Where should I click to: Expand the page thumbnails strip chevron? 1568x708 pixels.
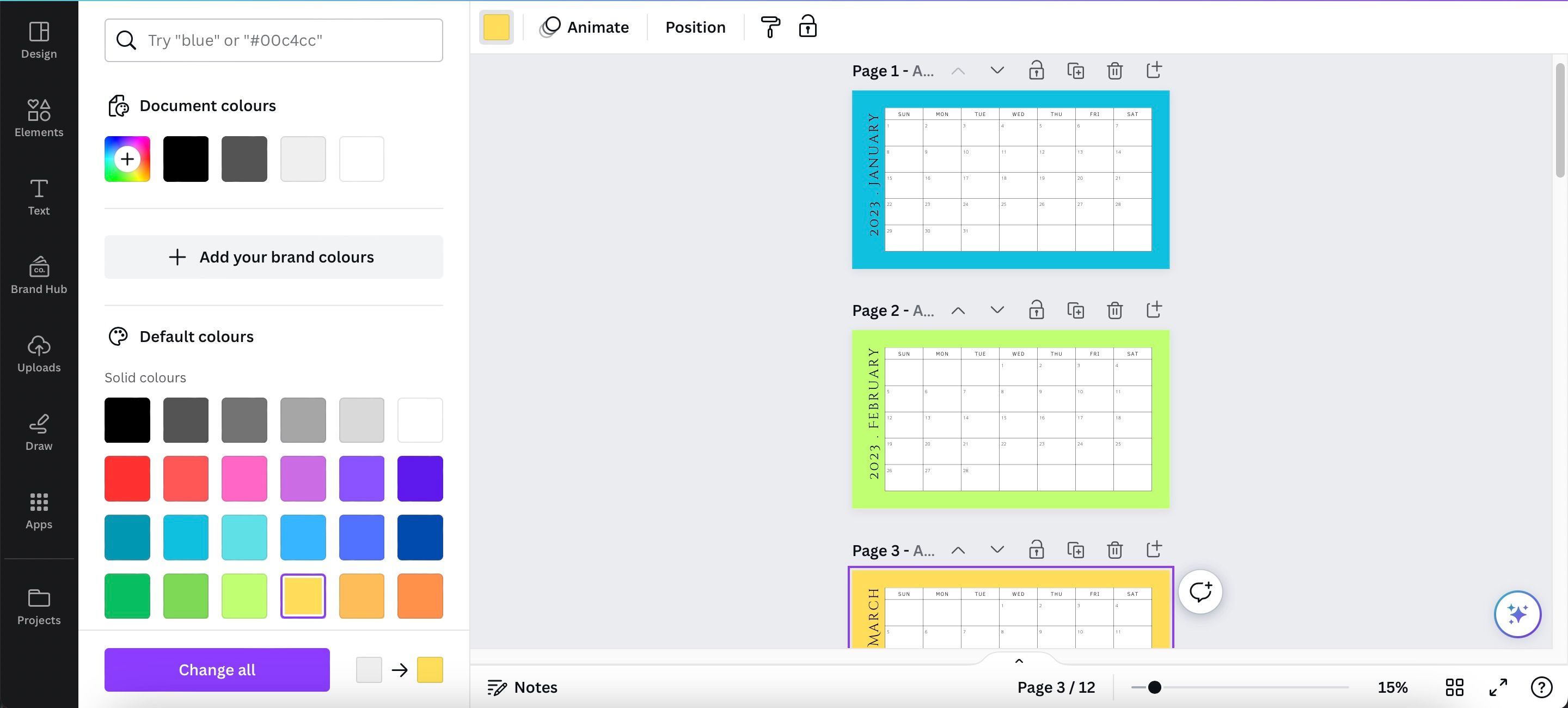(1019, 661)
